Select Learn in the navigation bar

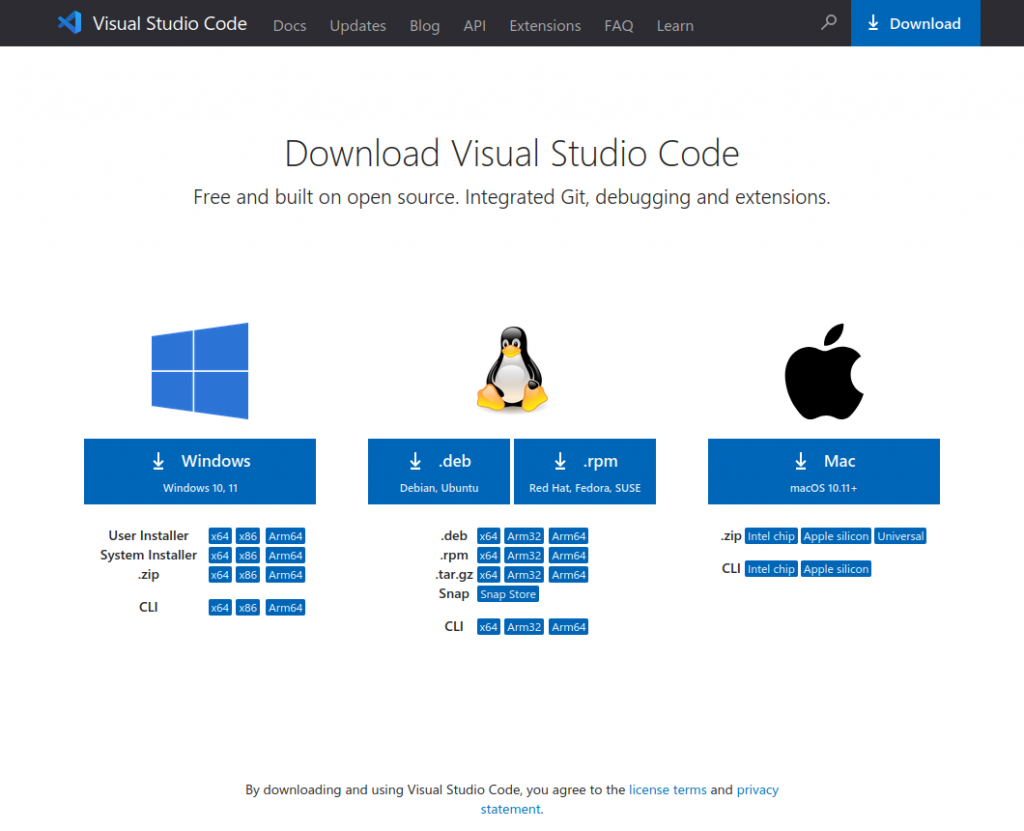point(675,25)
